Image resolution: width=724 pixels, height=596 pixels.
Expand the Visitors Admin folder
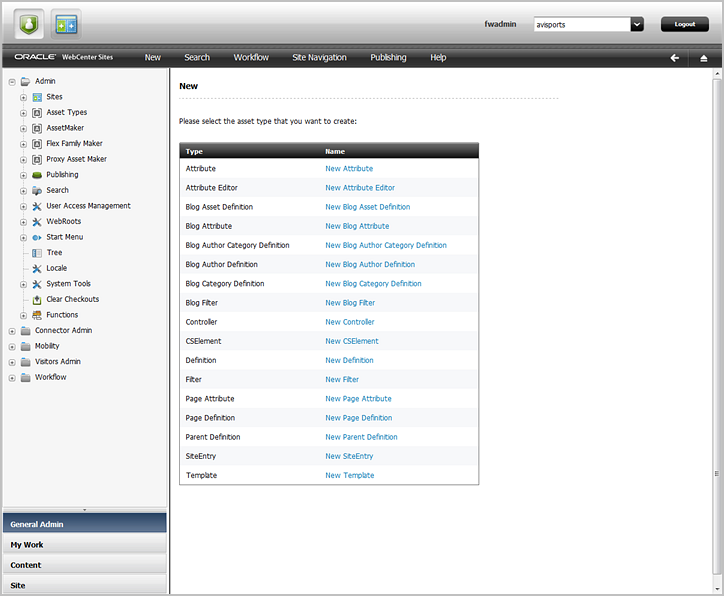[12, 363]
